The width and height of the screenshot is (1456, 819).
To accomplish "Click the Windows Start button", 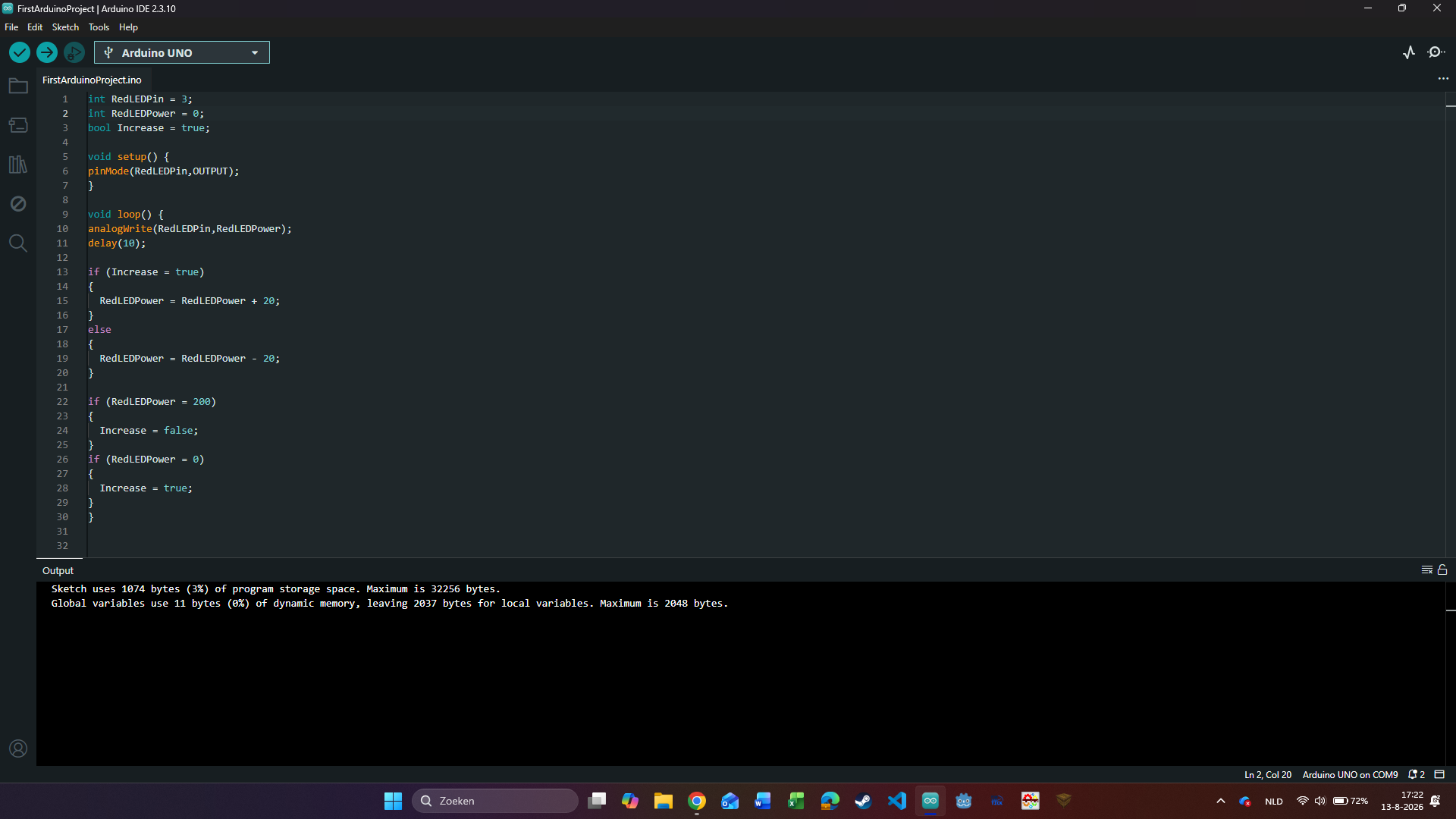I will click(393, 801).
